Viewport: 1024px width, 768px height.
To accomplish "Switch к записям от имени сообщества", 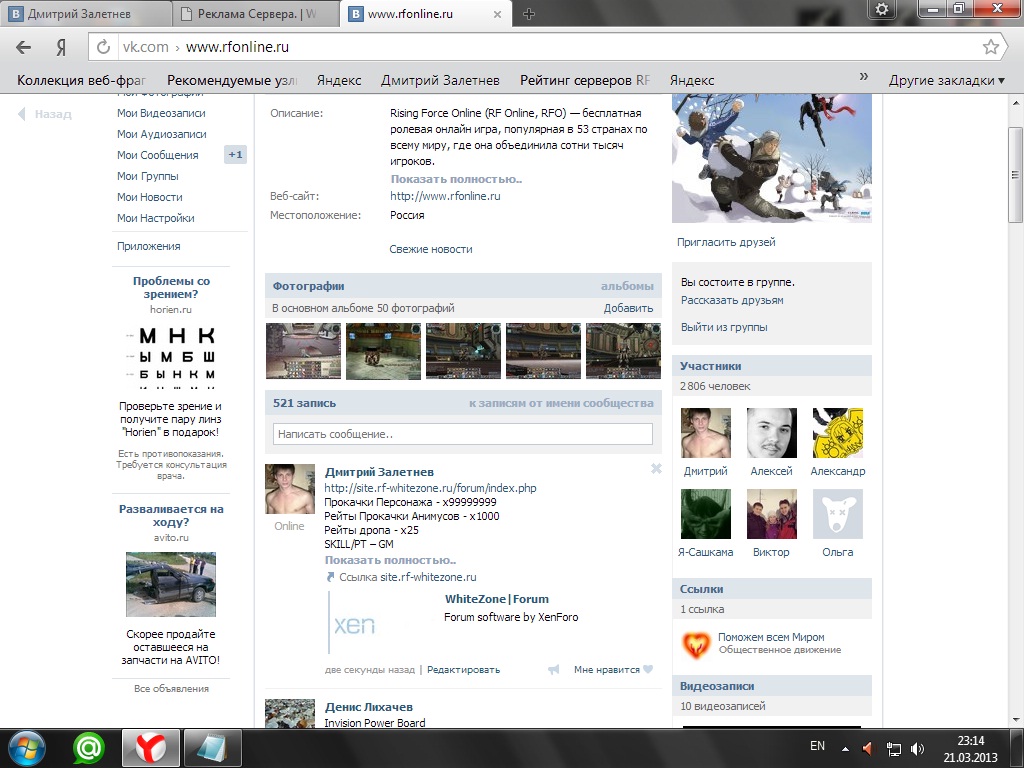I will click(x=561, y=404).
